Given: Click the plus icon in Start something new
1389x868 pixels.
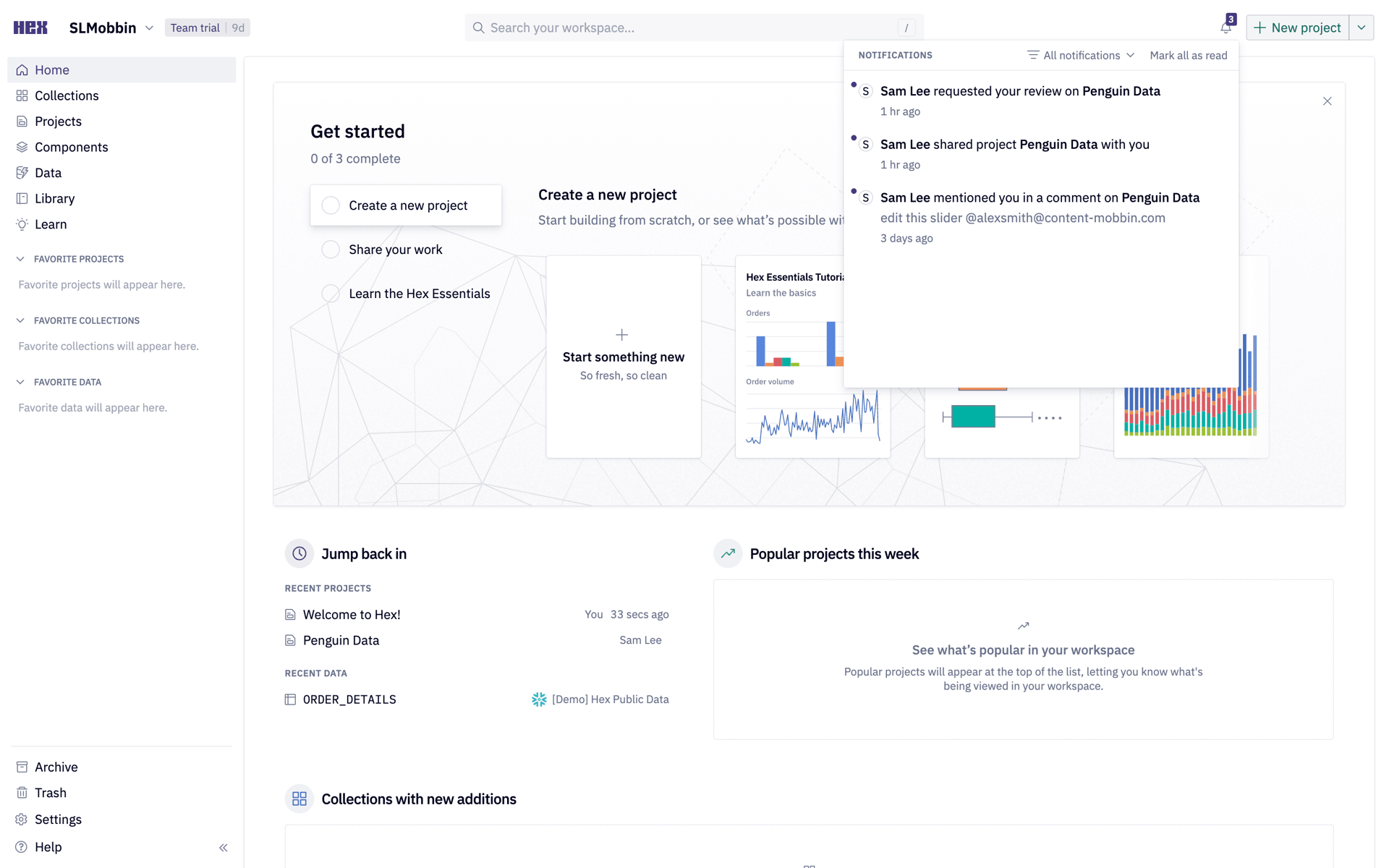Looking at the screenshot, I should tap(622, 335).
